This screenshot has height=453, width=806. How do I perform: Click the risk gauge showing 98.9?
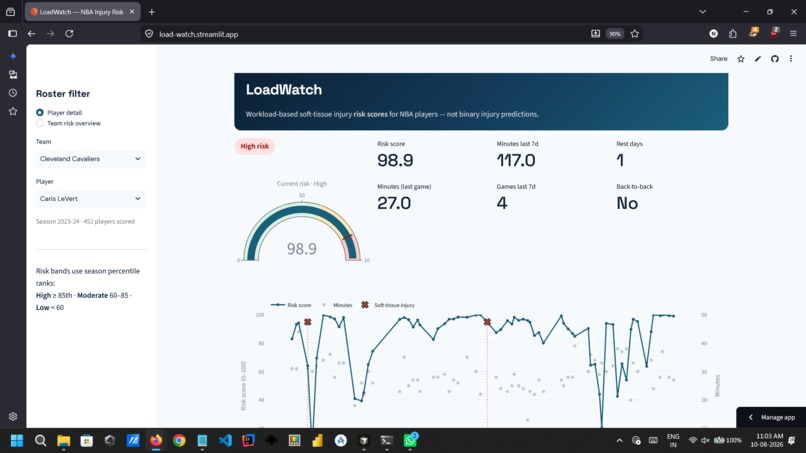pos(302,231)
